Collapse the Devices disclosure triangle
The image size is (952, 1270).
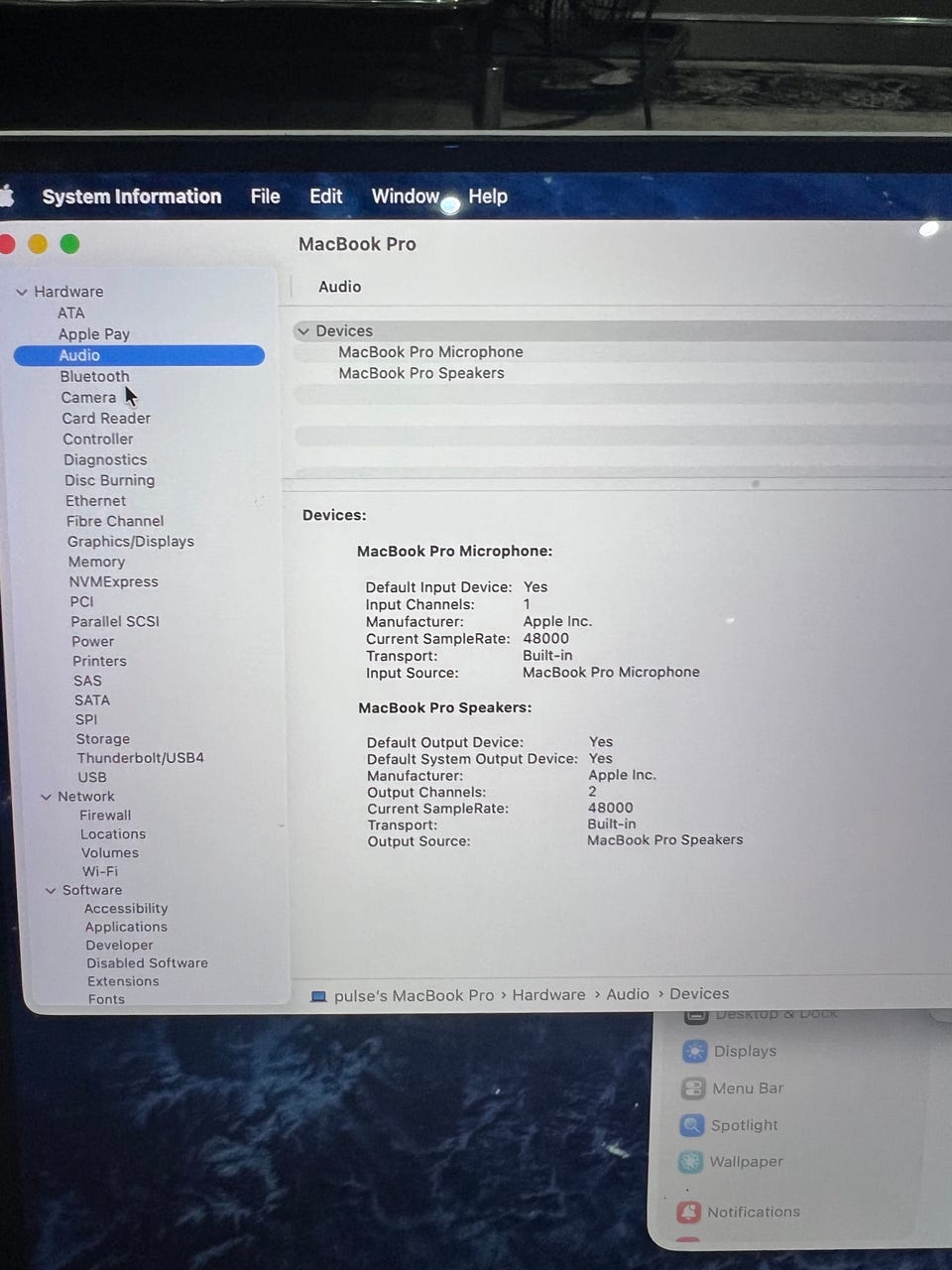point(303,331)
